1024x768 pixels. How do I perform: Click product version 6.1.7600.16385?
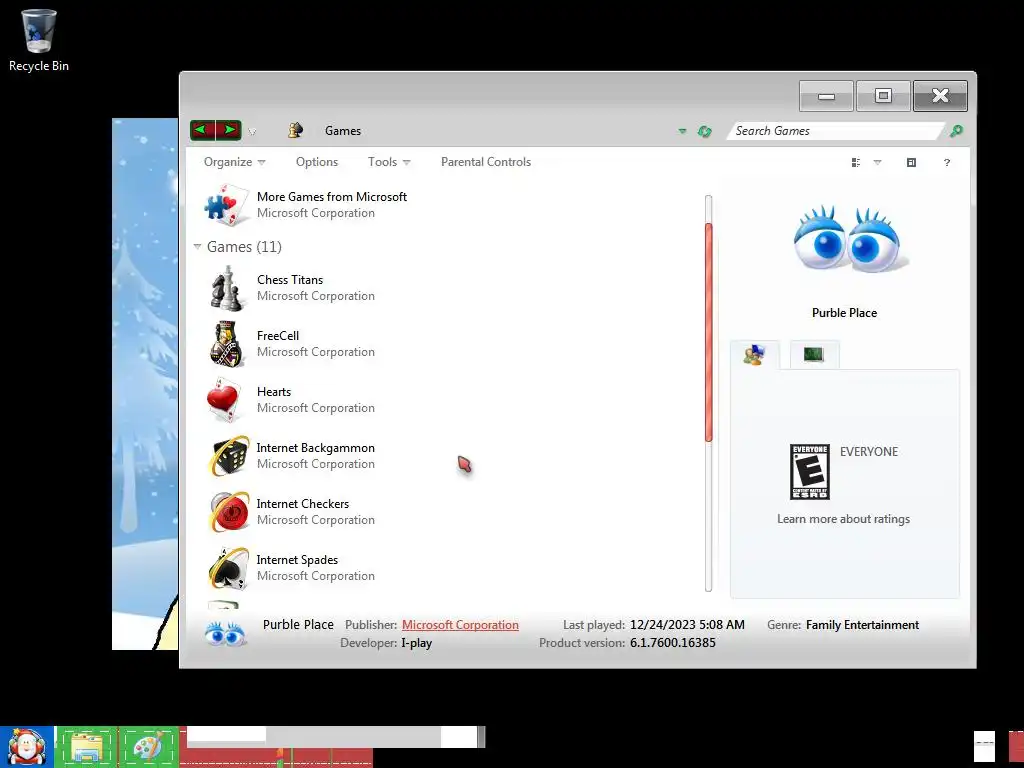coord(673,643)
